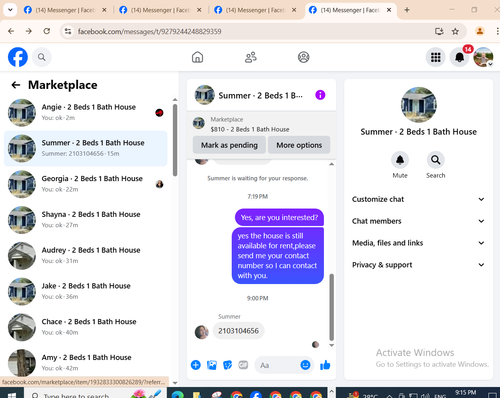Click the More options button
Screen dimensions: 500x398
(299, 145)
